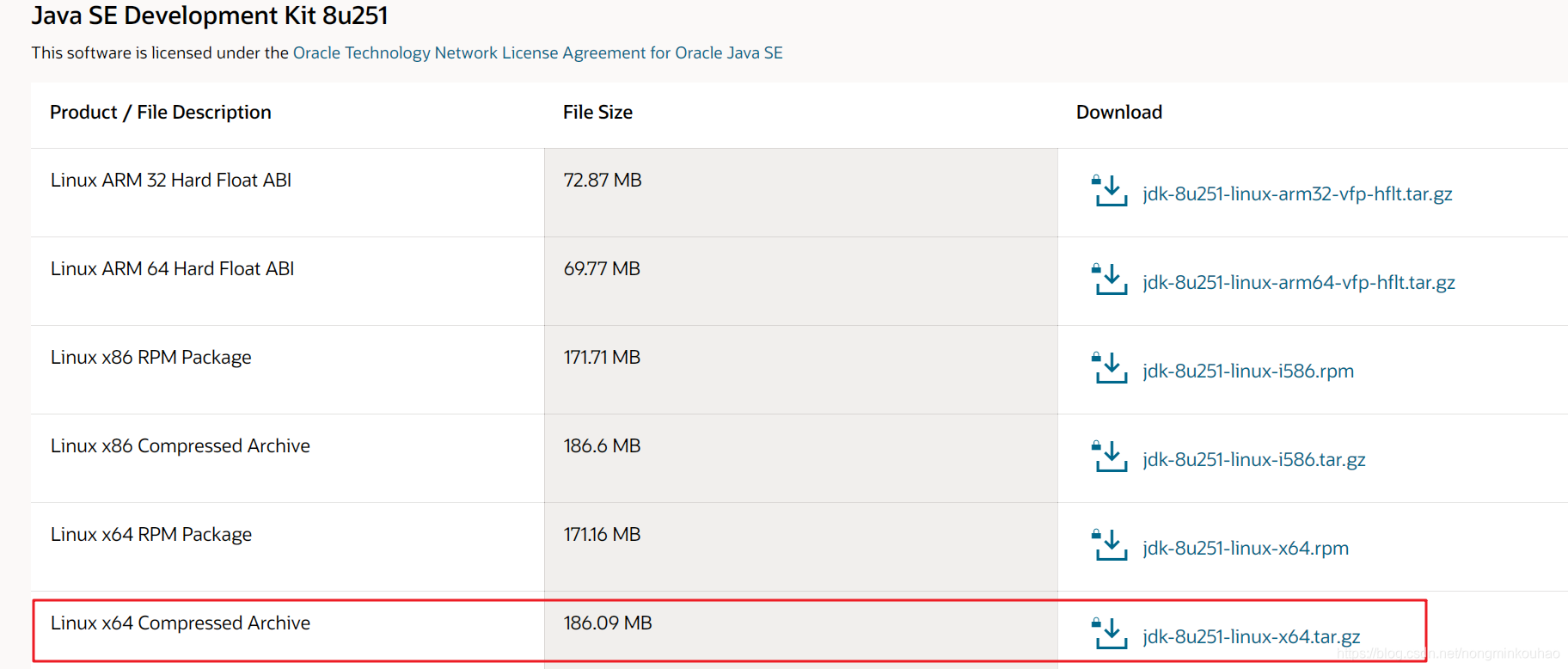Select the 'Linux ARM 32 Hard Float ABI' text
Screen dimensions: 1568x669
tap(171, 180)
